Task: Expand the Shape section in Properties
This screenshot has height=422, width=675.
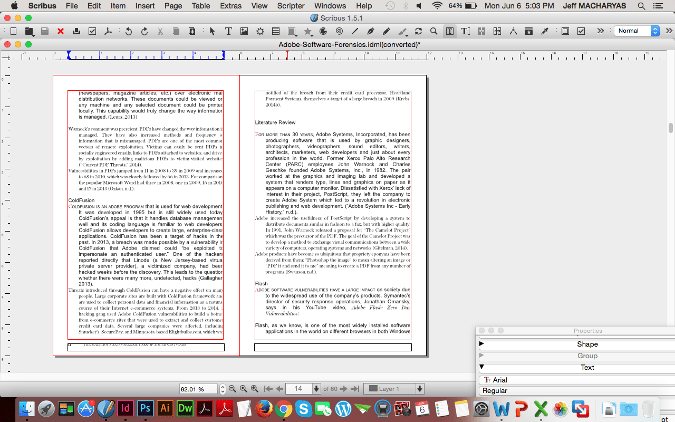Action: pos(483,344)
